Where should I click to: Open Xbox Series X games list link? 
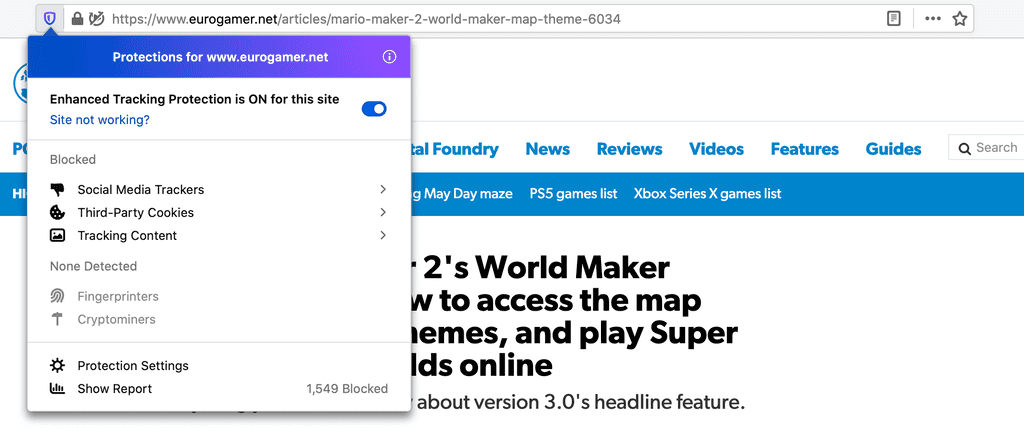coord(707,194)
